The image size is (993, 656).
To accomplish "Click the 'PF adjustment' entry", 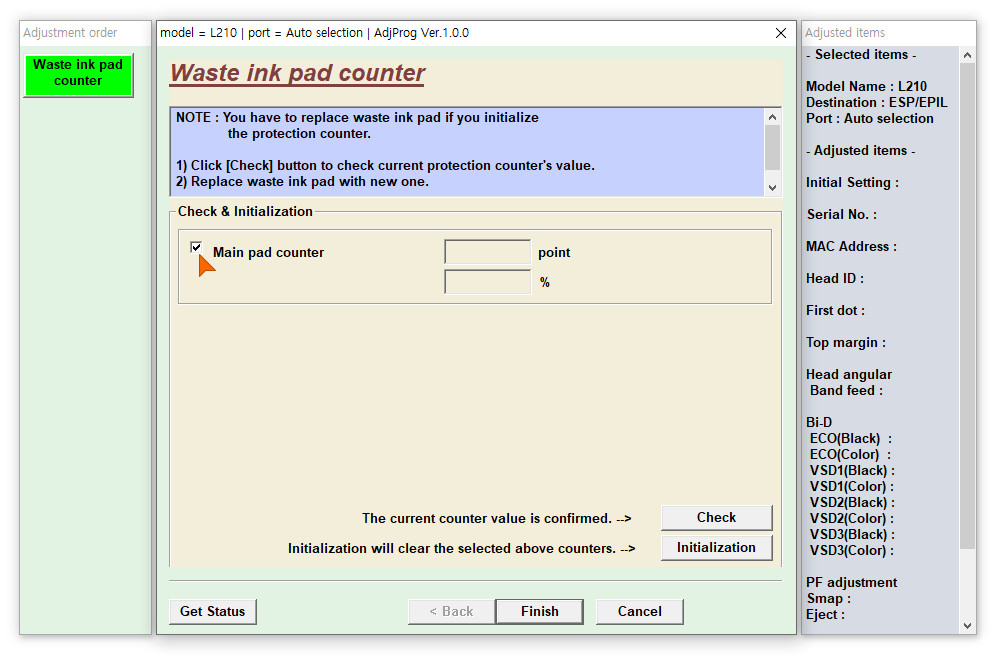I will [851, 583].
